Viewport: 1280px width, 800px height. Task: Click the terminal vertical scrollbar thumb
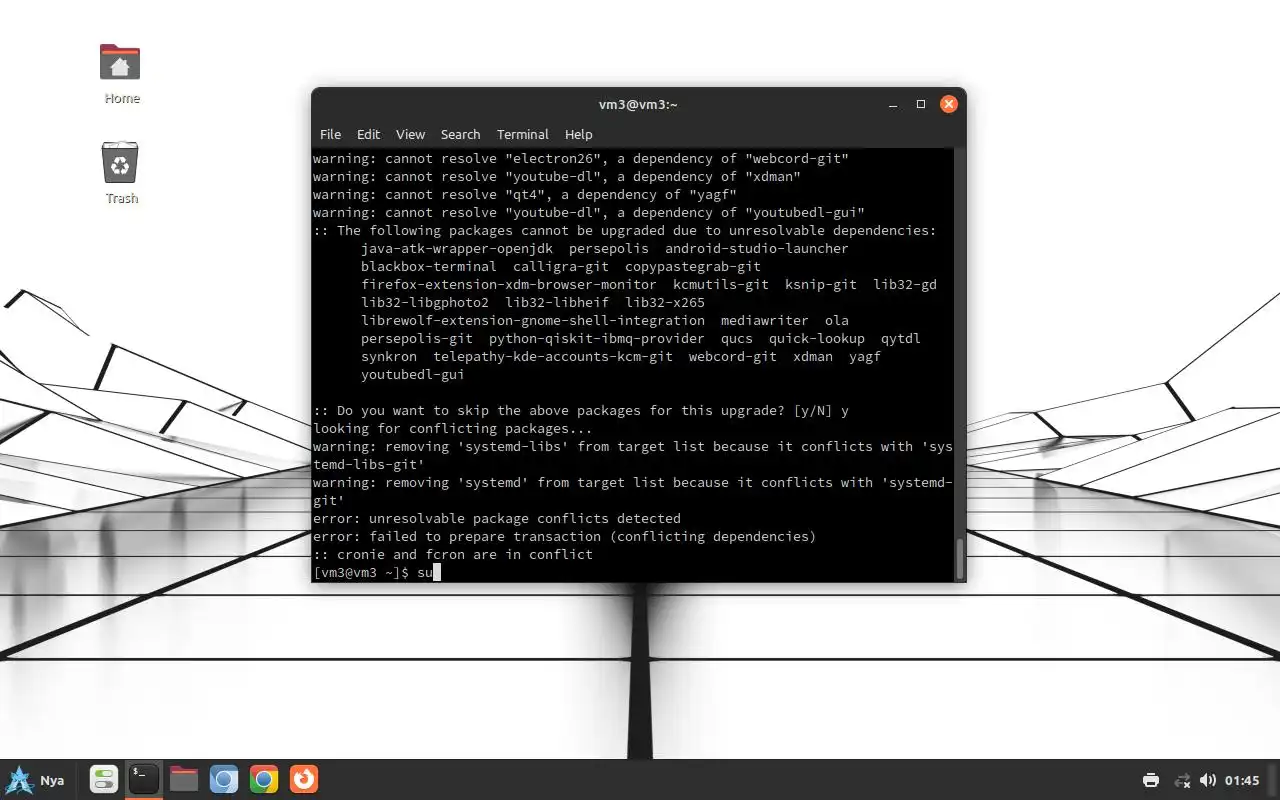(961, 559)
